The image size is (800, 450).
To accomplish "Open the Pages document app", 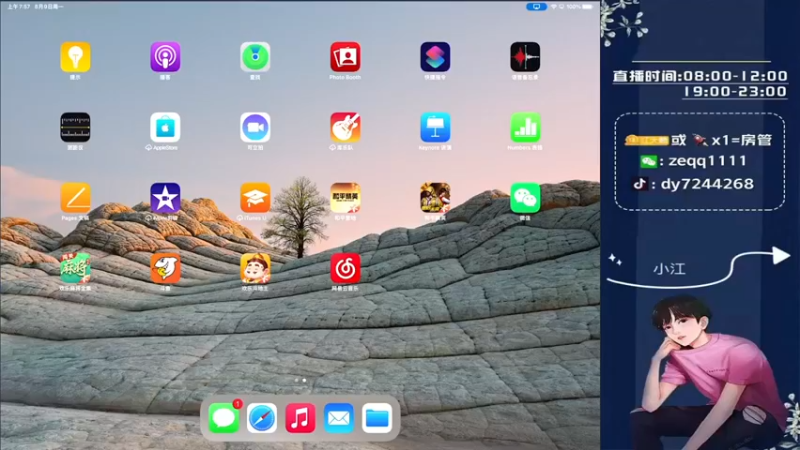I will coord(76,197).
